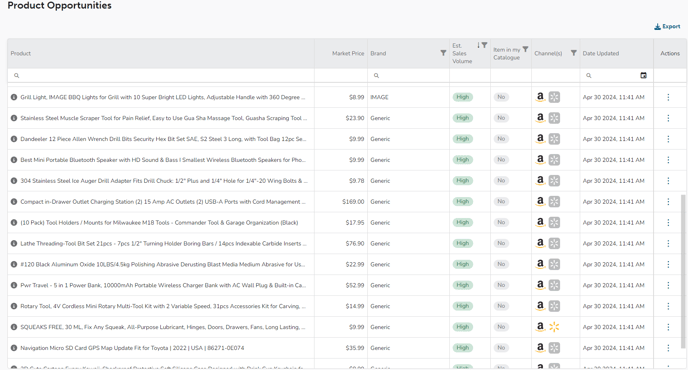Viewport: 688px width, 370px height.
Task: Click the $35.99 price cell
Action: pyautogui.click(x=355, y=348)
